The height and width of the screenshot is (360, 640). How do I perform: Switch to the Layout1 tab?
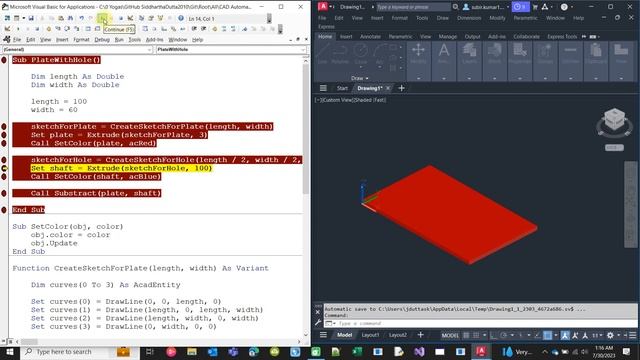(370, 335)
